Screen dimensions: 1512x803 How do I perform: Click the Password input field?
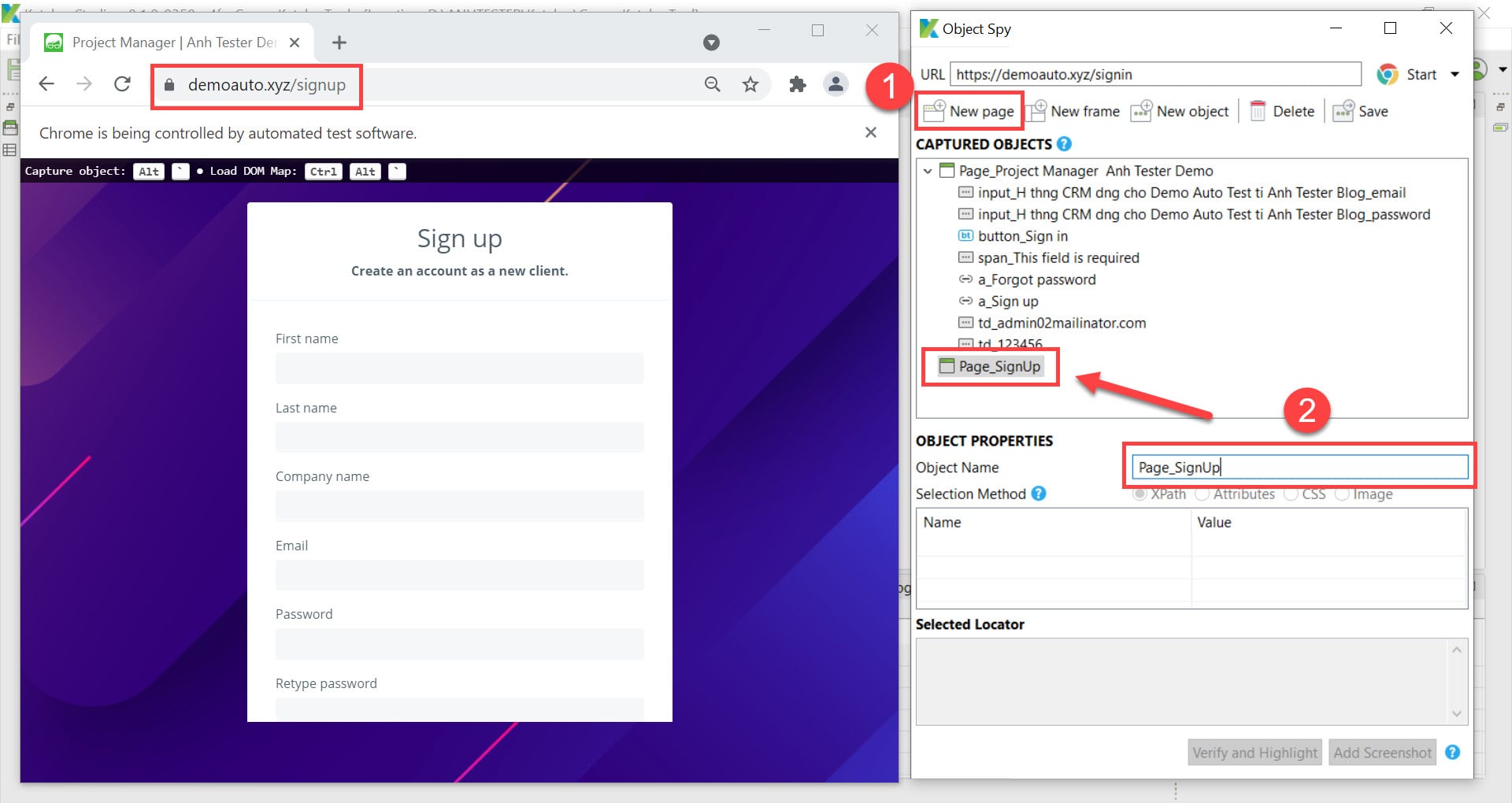tap(459, 643)
